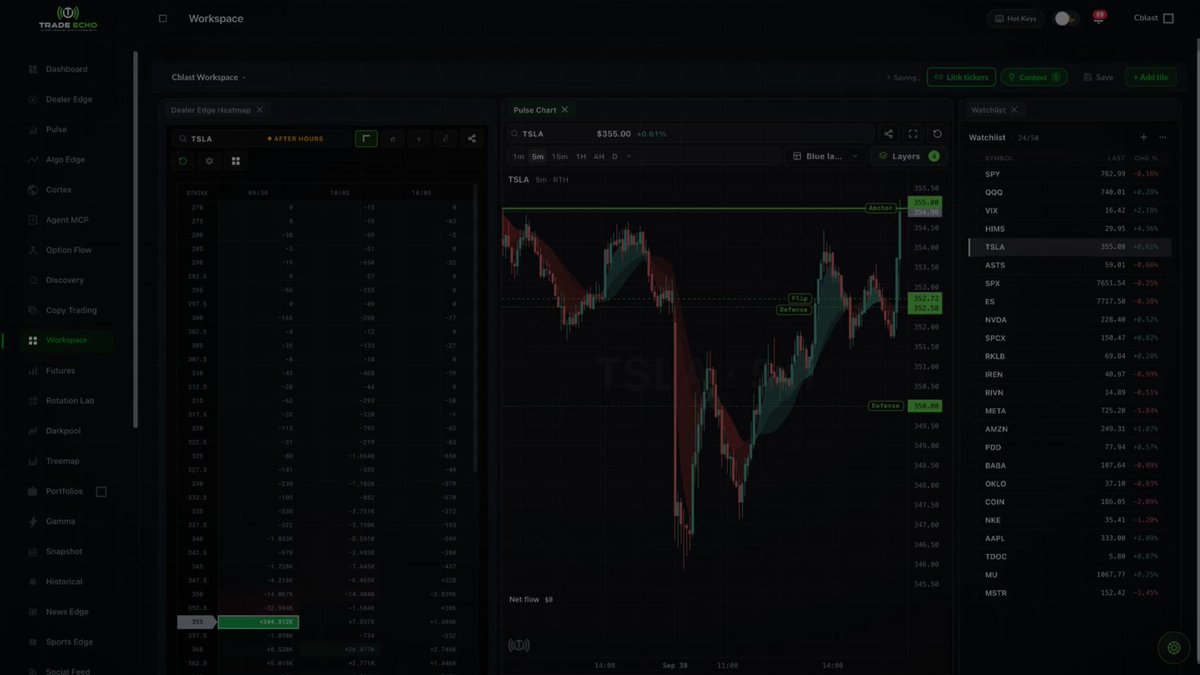Click the Link tickers button
Viewport: 1200px width, 675px height.
962,77
